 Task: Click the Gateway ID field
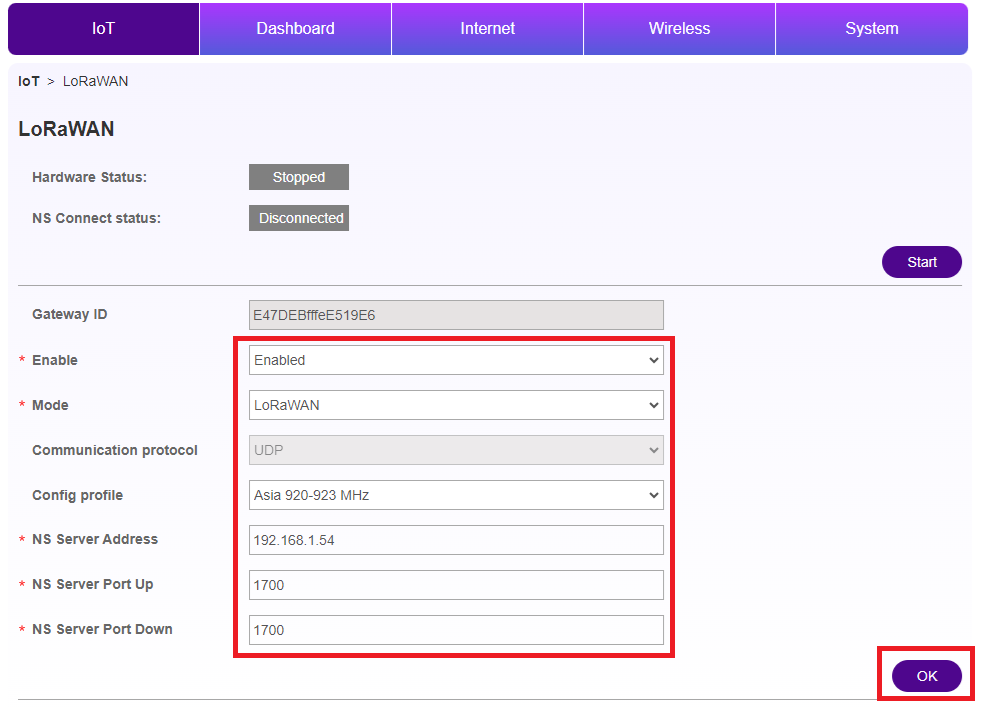point(456,315)
